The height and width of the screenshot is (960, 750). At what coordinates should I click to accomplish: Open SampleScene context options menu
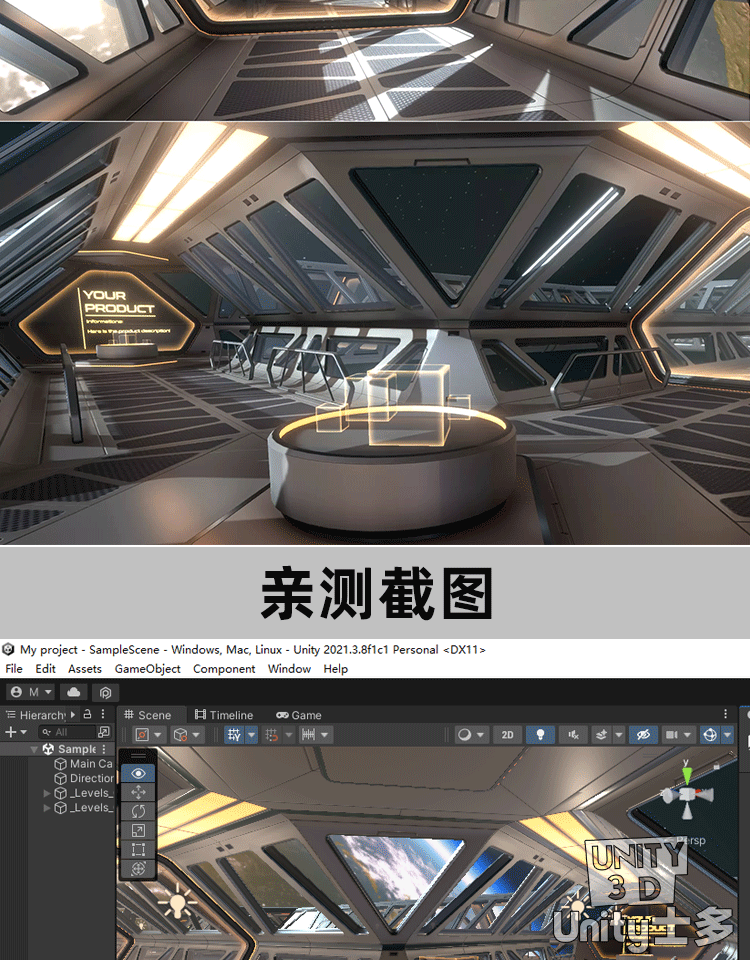(x=104, y=749)
